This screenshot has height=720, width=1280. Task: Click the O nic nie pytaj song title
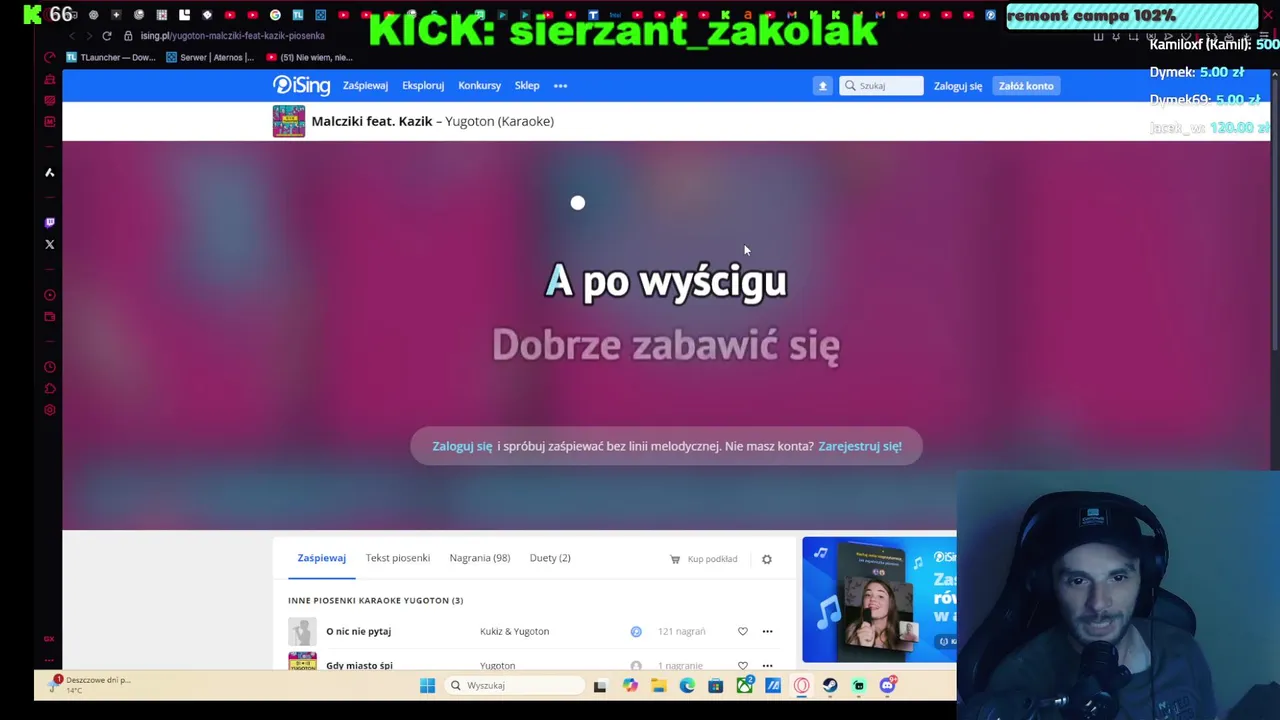[x=358, y=631]
